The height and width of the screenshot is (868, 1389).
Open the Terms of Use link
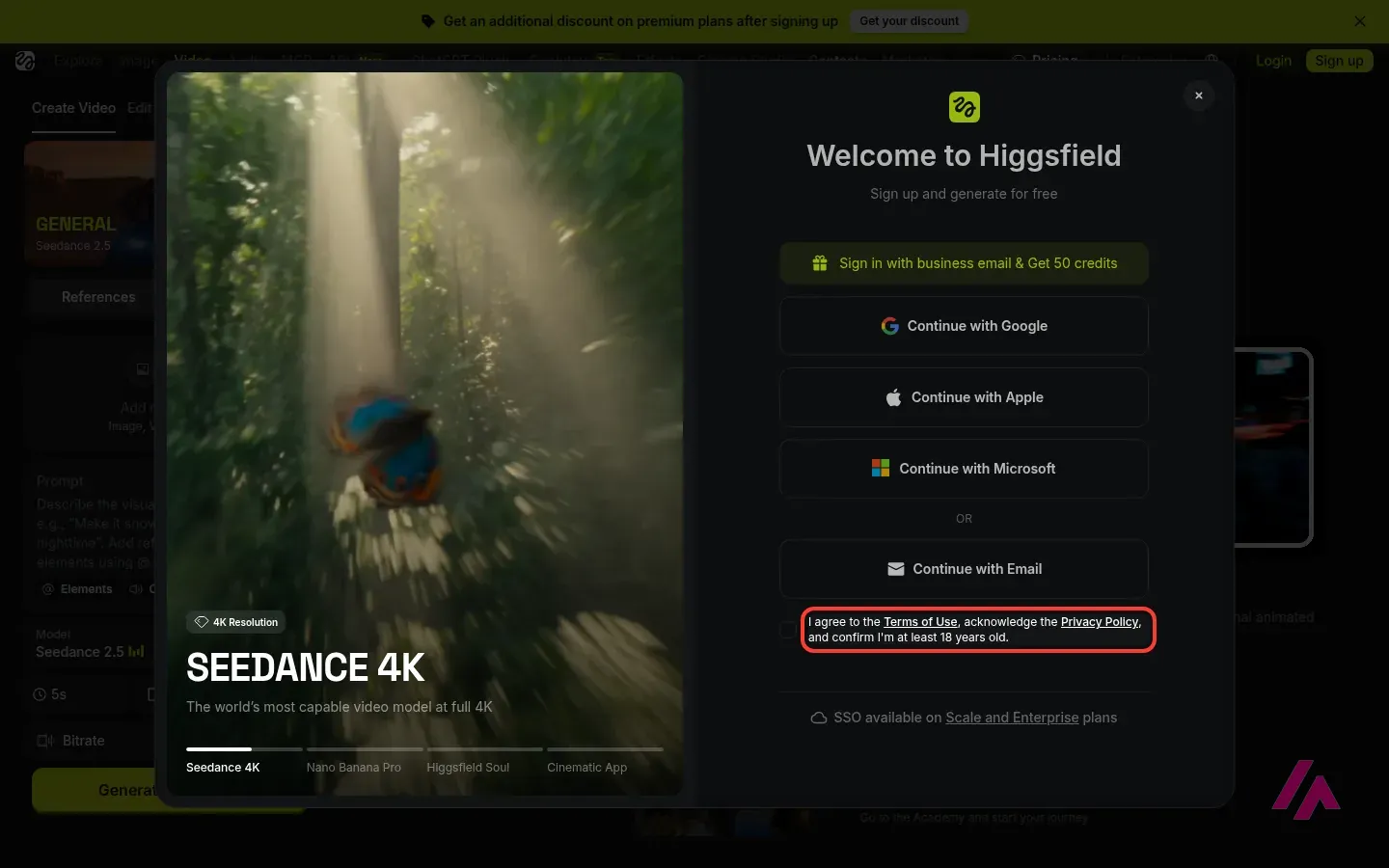click(920, 622)
